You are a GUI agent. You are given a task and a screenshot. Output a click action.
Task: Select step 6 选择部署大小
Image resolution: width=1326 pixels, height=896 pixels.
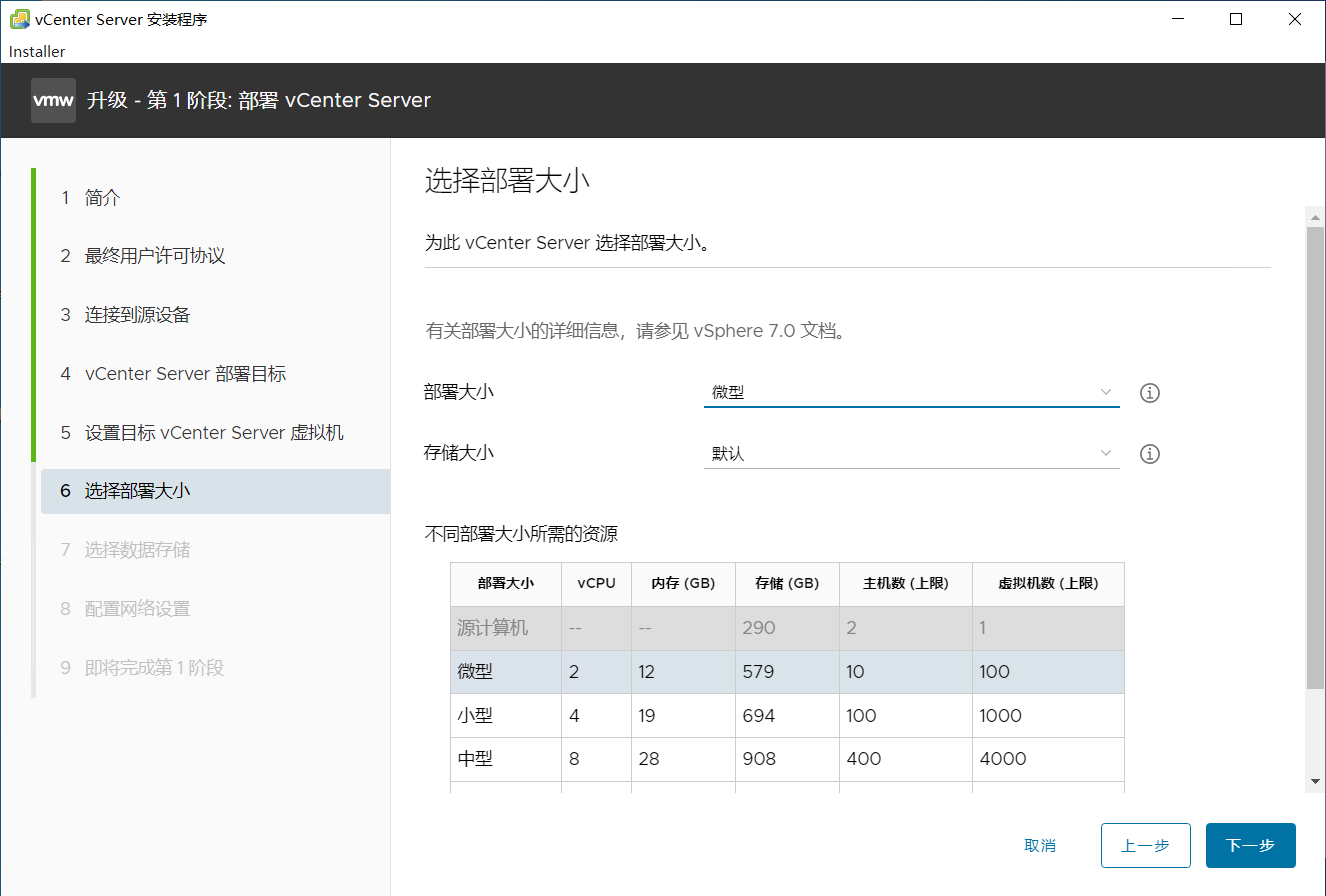[215, 491]
